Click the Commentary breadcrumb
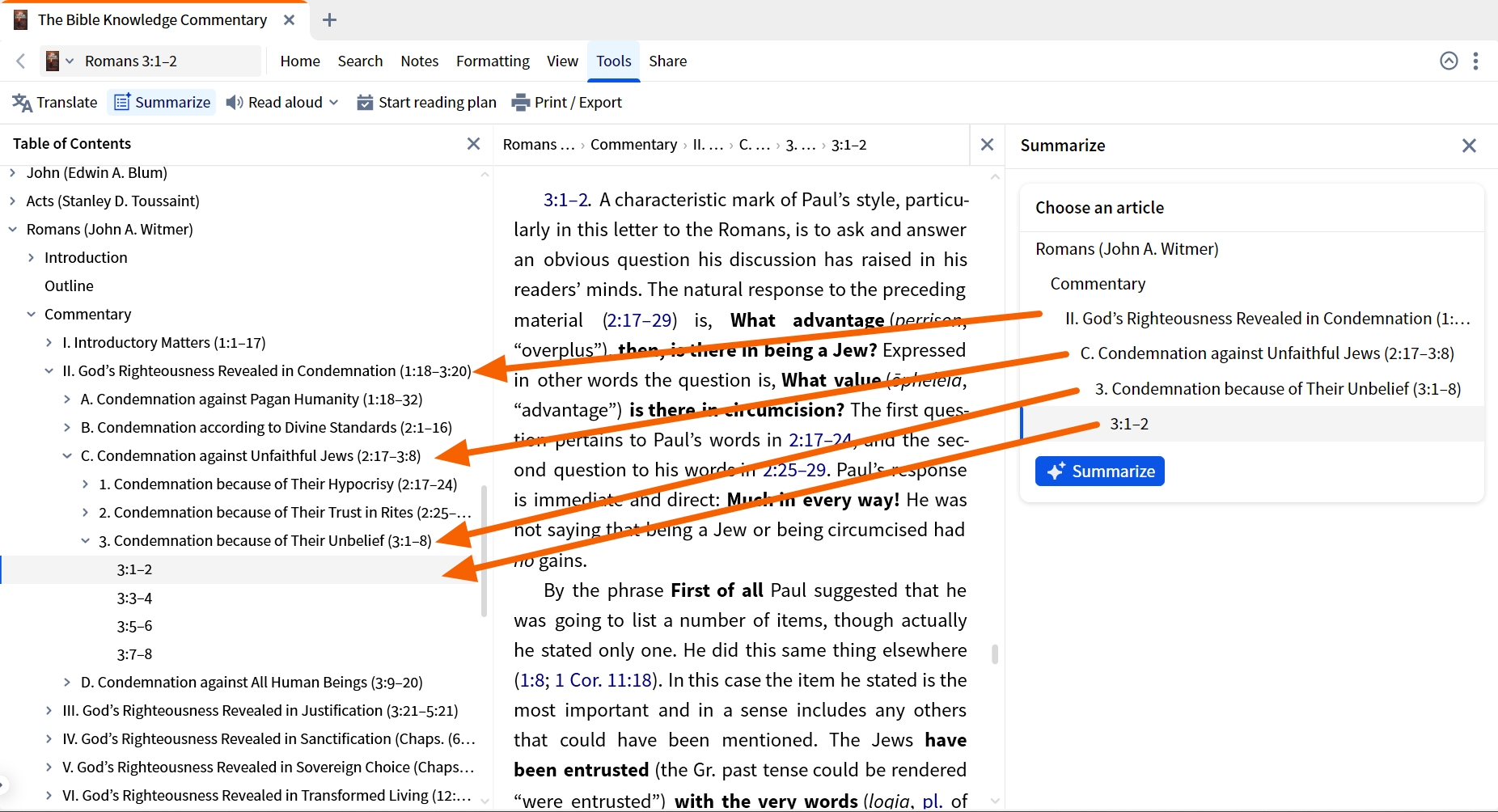This screenshot has width=1498, height=812. coord(633,145)
